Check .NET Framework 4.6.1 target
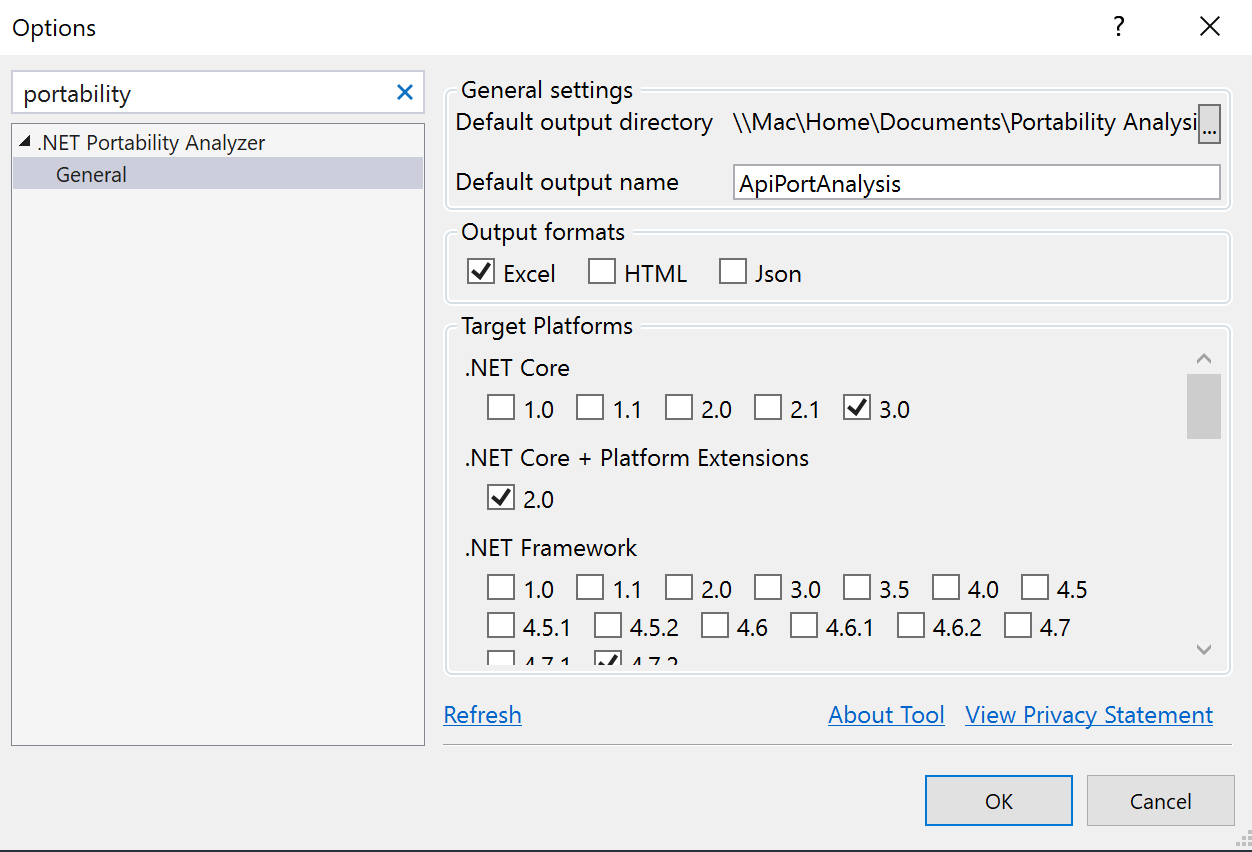 (x=804, y=626)
